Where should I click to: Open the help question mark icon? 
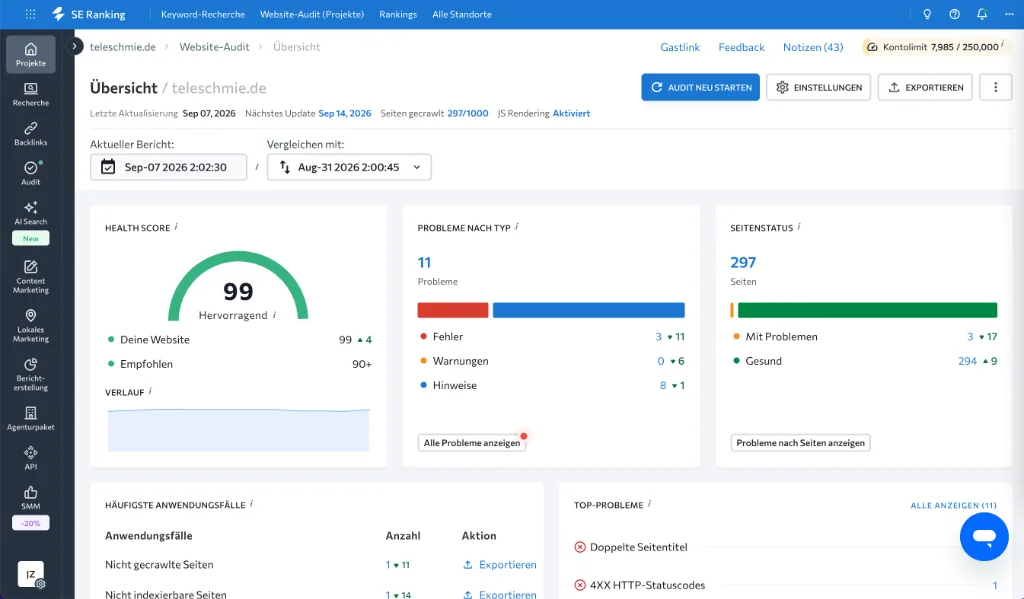coord(954,14)
